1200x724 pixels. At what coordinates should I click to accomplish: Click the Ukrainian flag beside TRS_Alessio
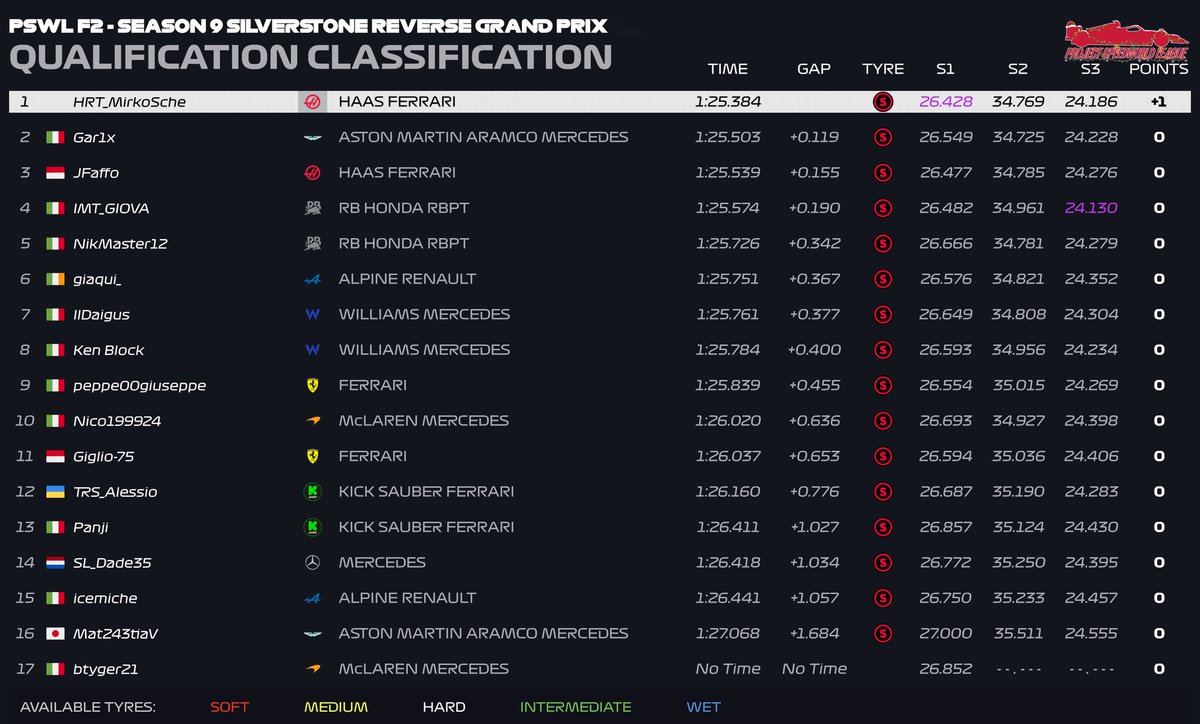pos(55,492)
